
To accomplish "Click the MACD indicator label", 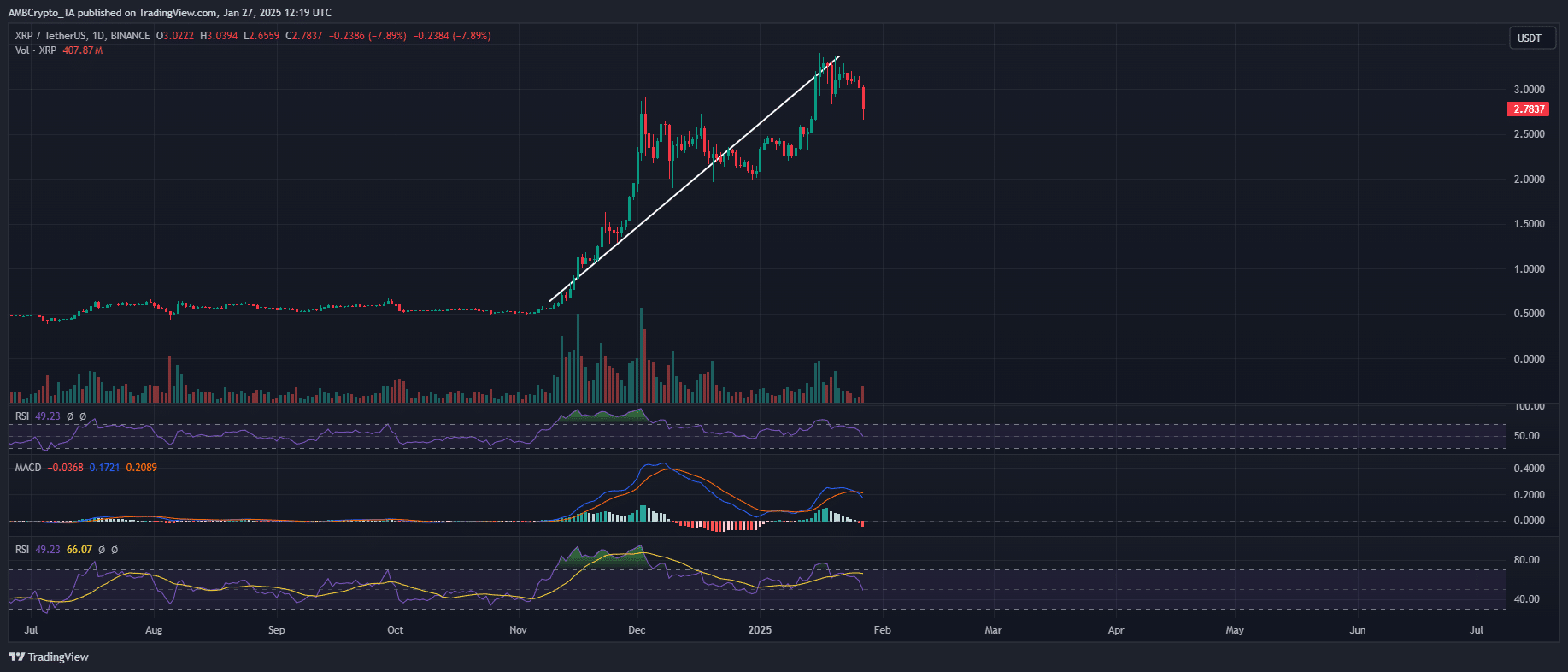I will coord(28,468).
